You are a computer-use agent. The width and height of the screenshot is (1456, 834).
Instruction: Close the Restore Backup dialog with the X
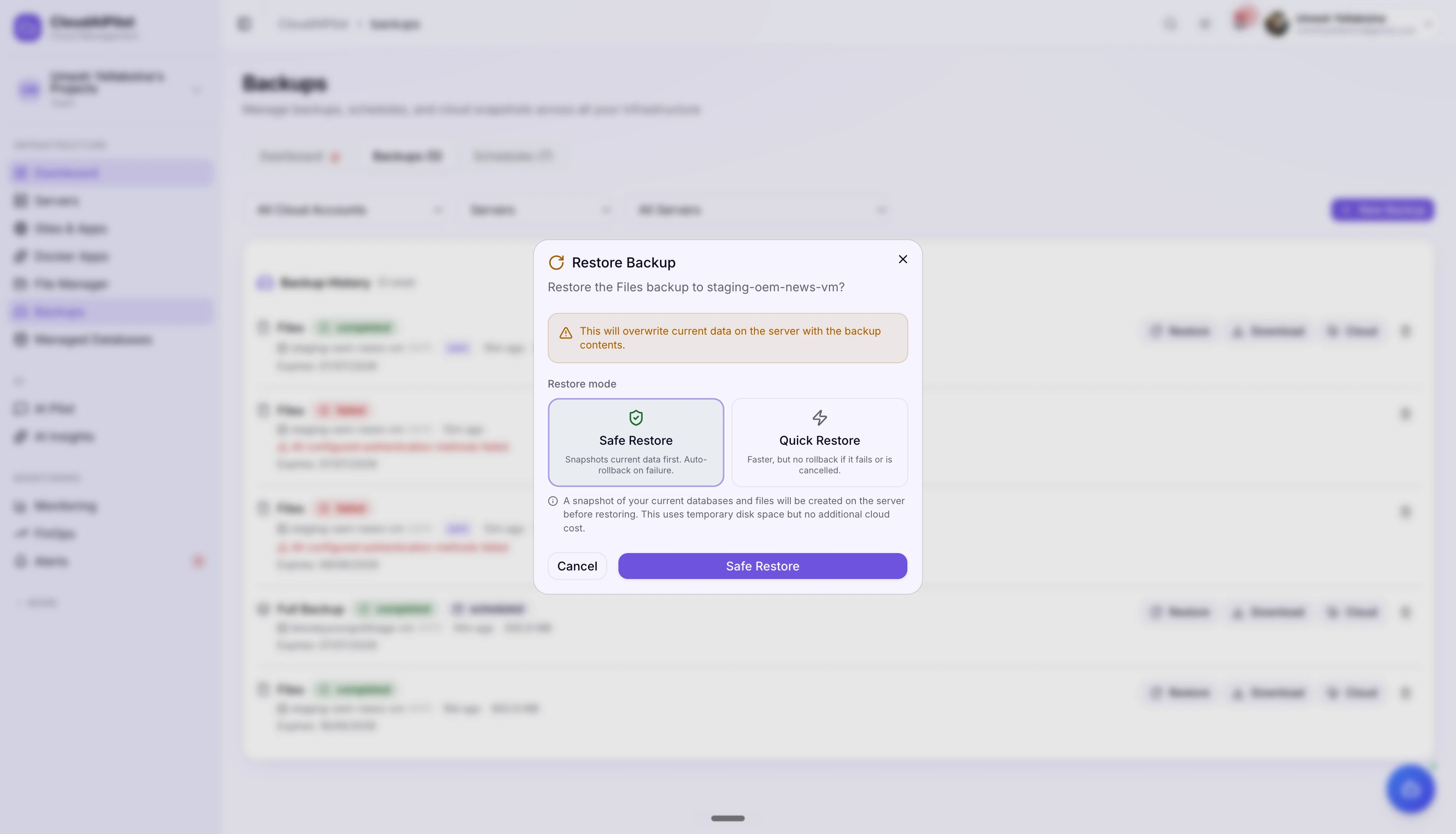click(x=903, y=260)
